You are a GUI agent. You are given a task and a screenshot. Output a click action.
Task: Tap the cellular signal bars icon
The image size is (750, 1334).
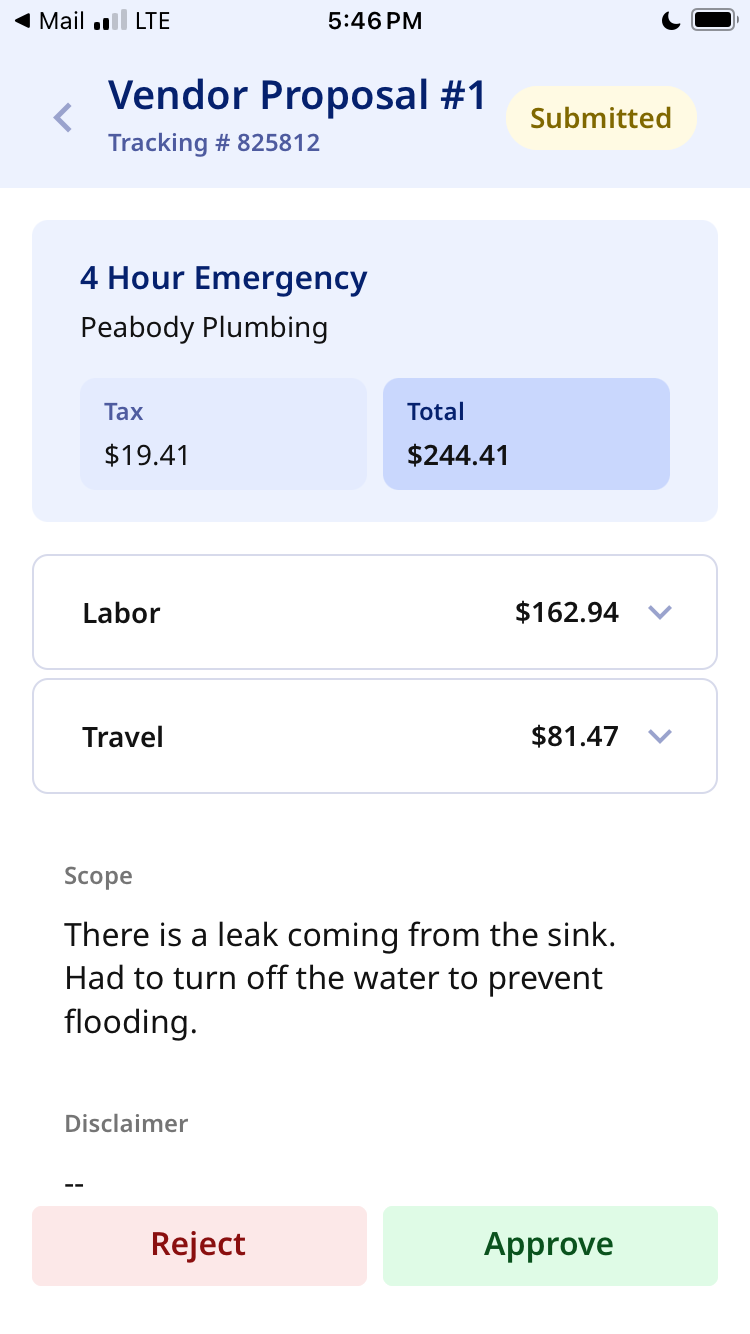[109, 21]
